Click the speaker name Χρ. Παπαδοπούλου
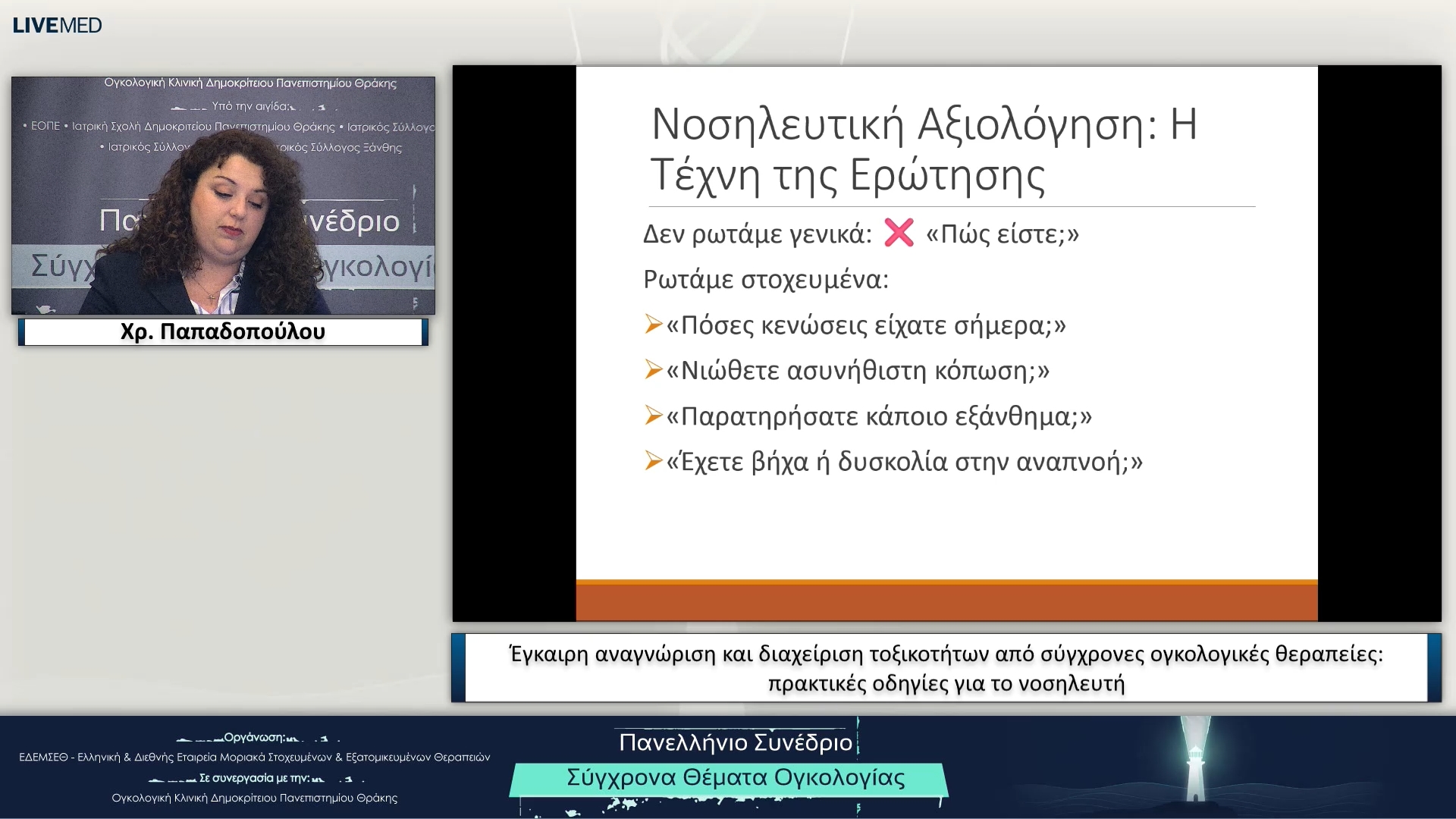 [223, 332]
